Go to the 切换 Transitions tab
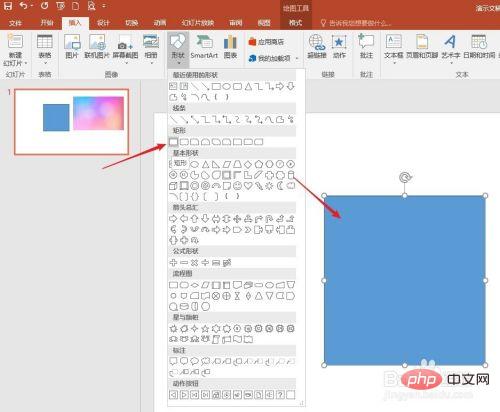Image resolution: width=500 pixels, height=412 pixels. pos(132,23)
